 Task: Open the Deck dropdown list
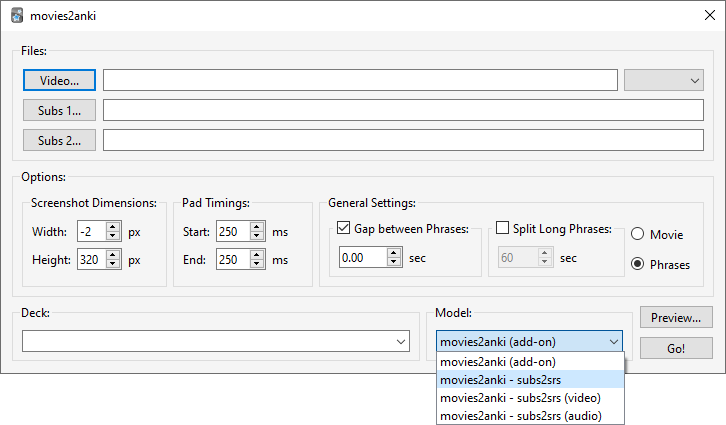(401, 342)
